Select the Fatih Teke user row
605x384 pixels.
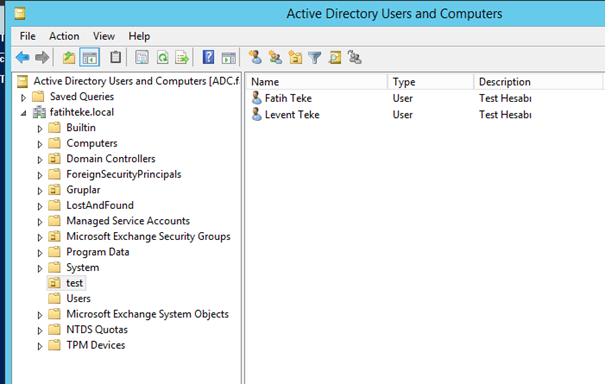pos(424,98)
